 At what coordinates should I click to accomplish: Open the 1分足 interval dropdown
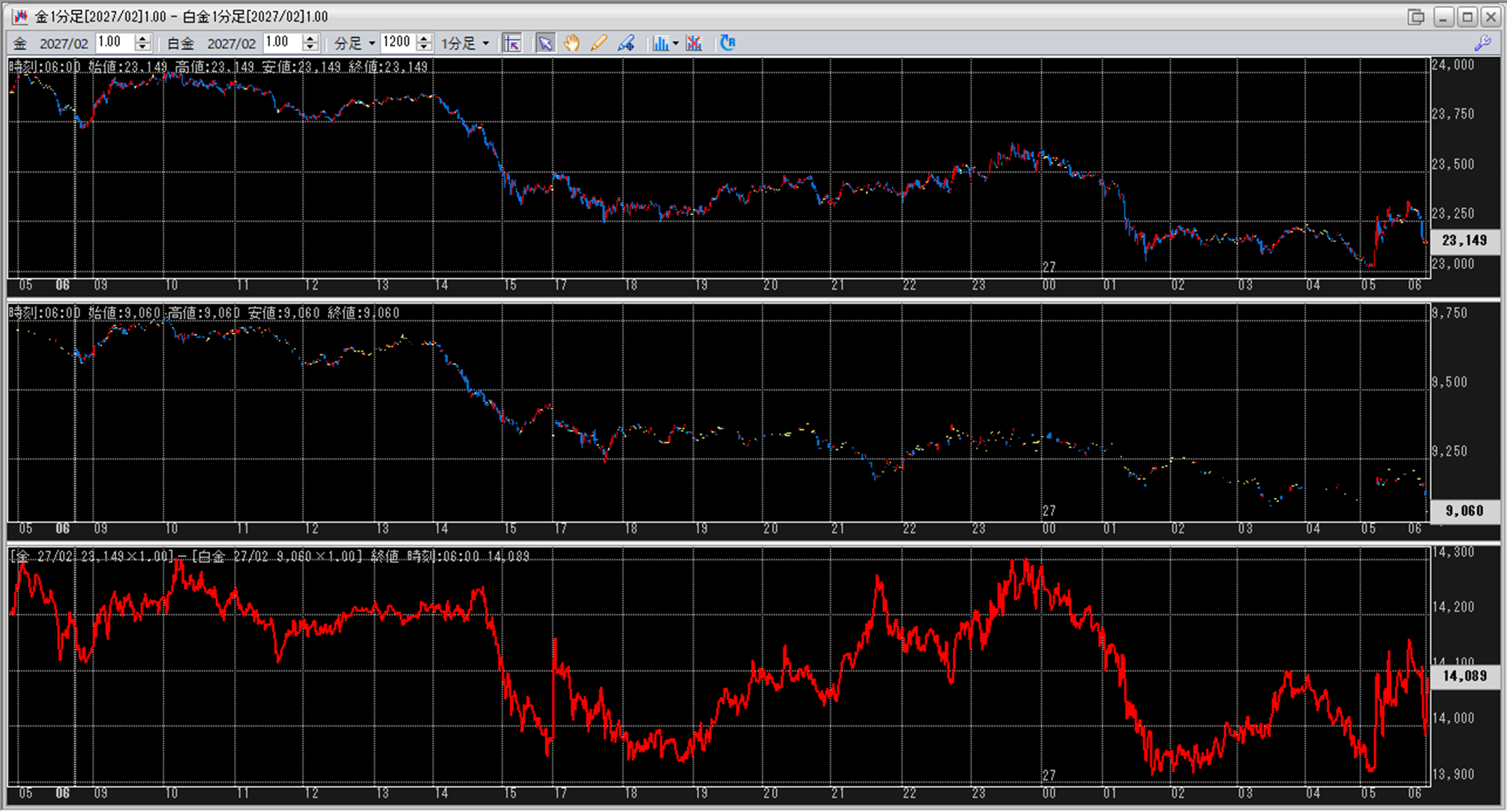click(465, 43)
